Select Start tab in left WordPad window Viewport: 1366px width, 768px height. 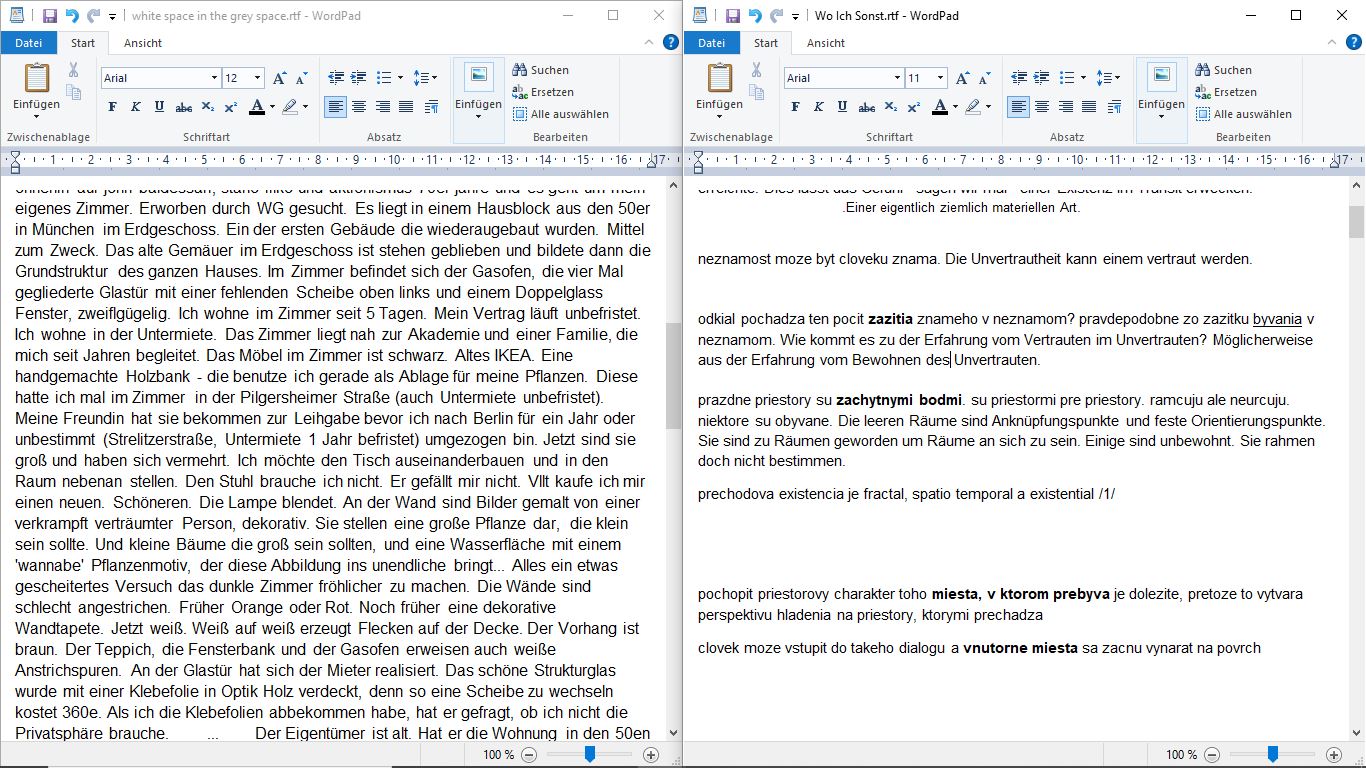(x=83, y=43)
